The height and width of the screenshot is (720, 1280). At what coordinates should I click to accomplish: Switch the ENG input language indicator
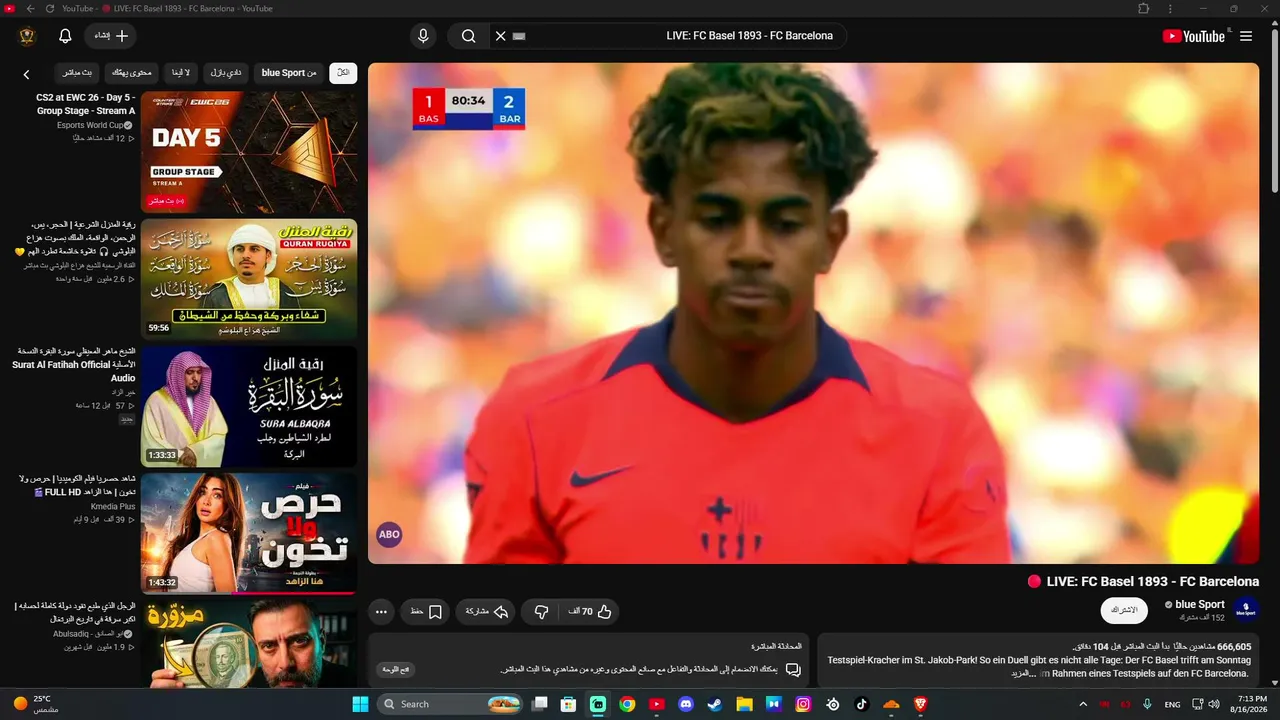point(1173,704)
